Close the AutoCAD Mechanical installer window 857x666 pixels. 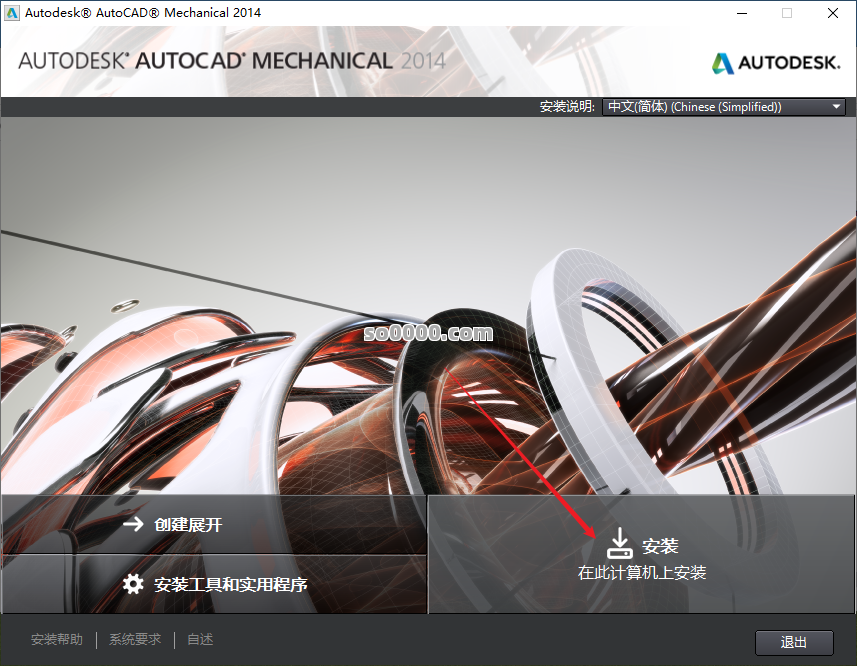(832, 13)
